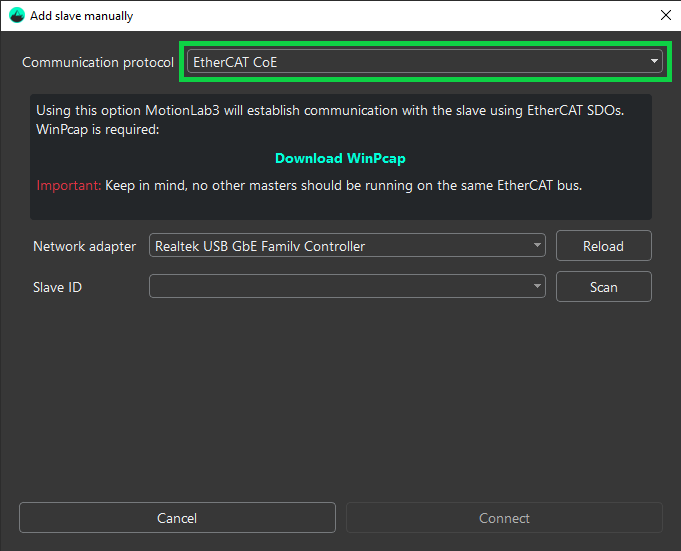
Task: Click the arrow on Realtek adapter selector
Action: pyautogui.click(x=537, y=246)
